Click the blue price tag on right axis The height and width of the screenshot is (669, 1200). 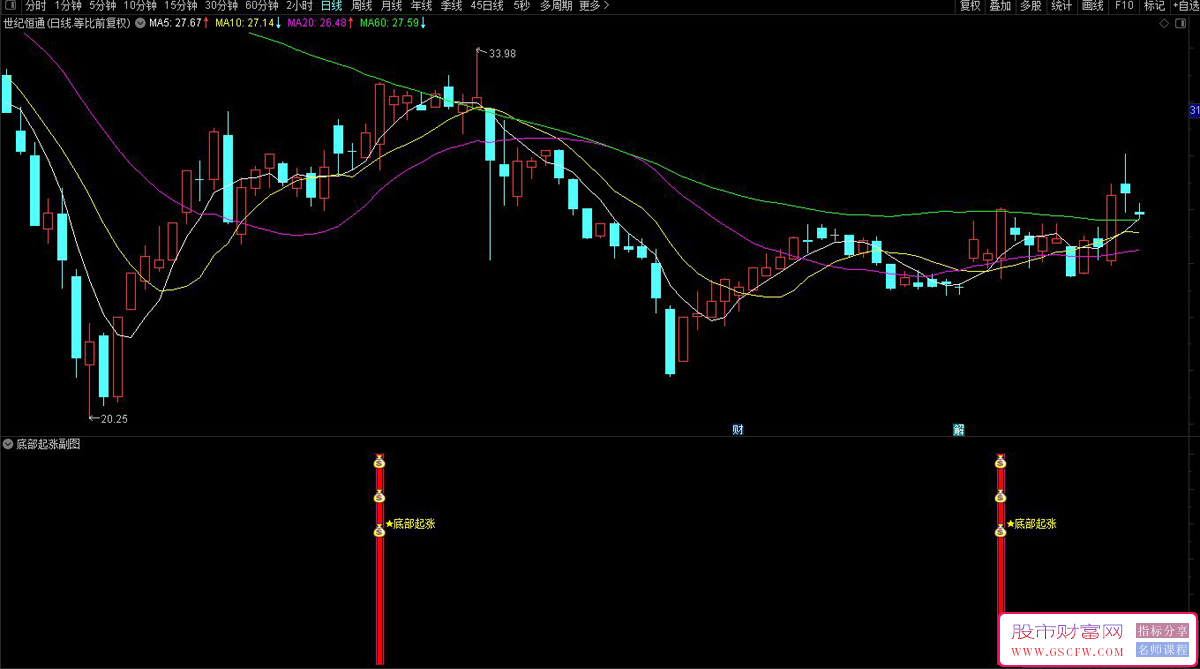pos(1194,110)
